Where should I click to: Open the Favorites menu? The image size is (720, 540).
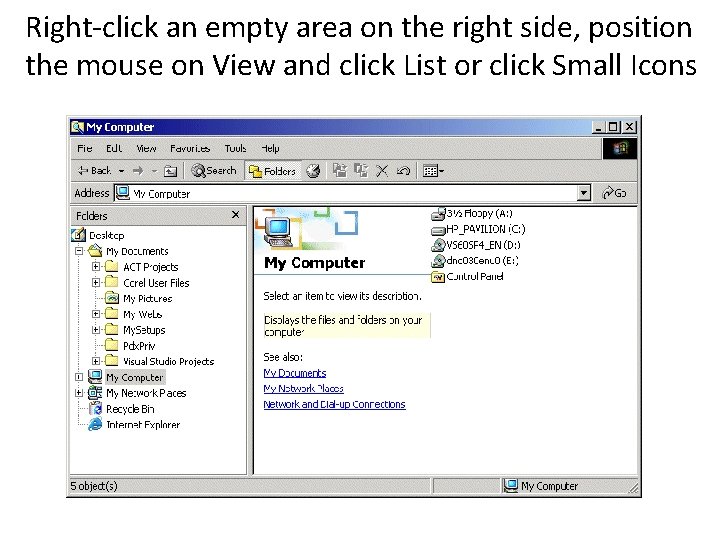tap(190, 148)
